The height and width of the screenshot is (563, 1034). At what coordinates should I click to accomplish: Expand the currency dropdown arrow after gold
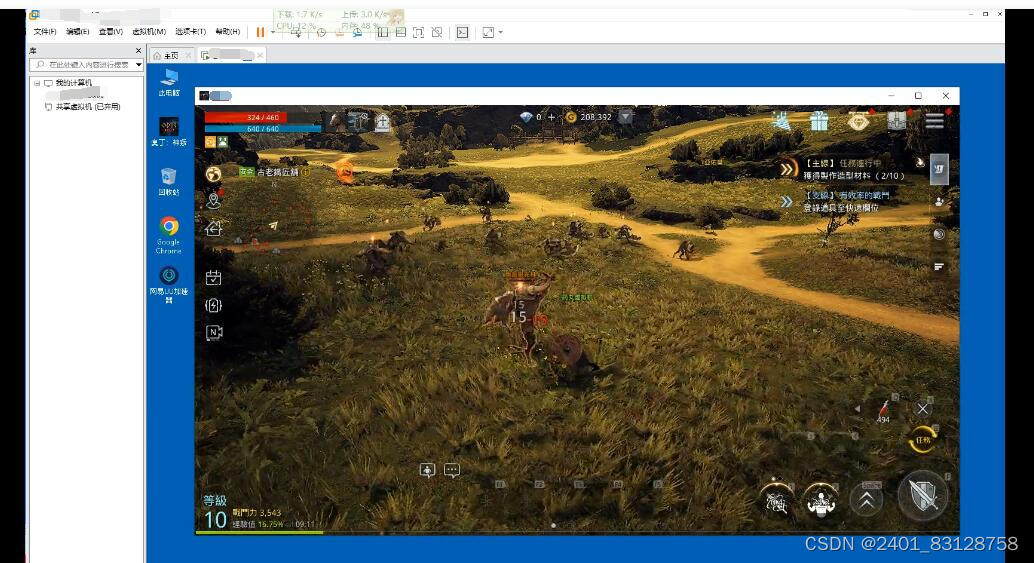(x=625, y=117)
